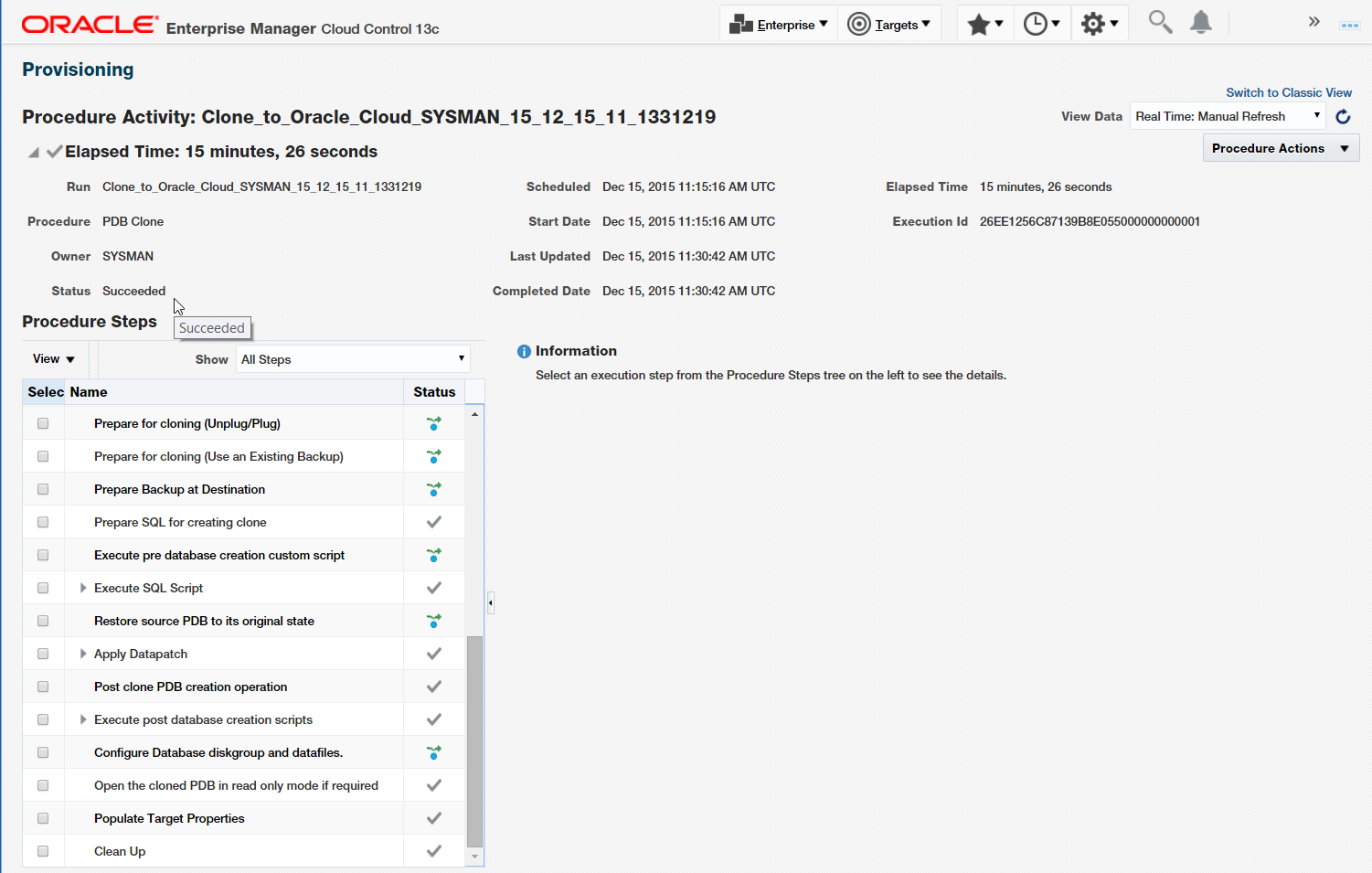Click the Information icon
This screenshot has width=1372, height=873.
(x=524, y=351)
